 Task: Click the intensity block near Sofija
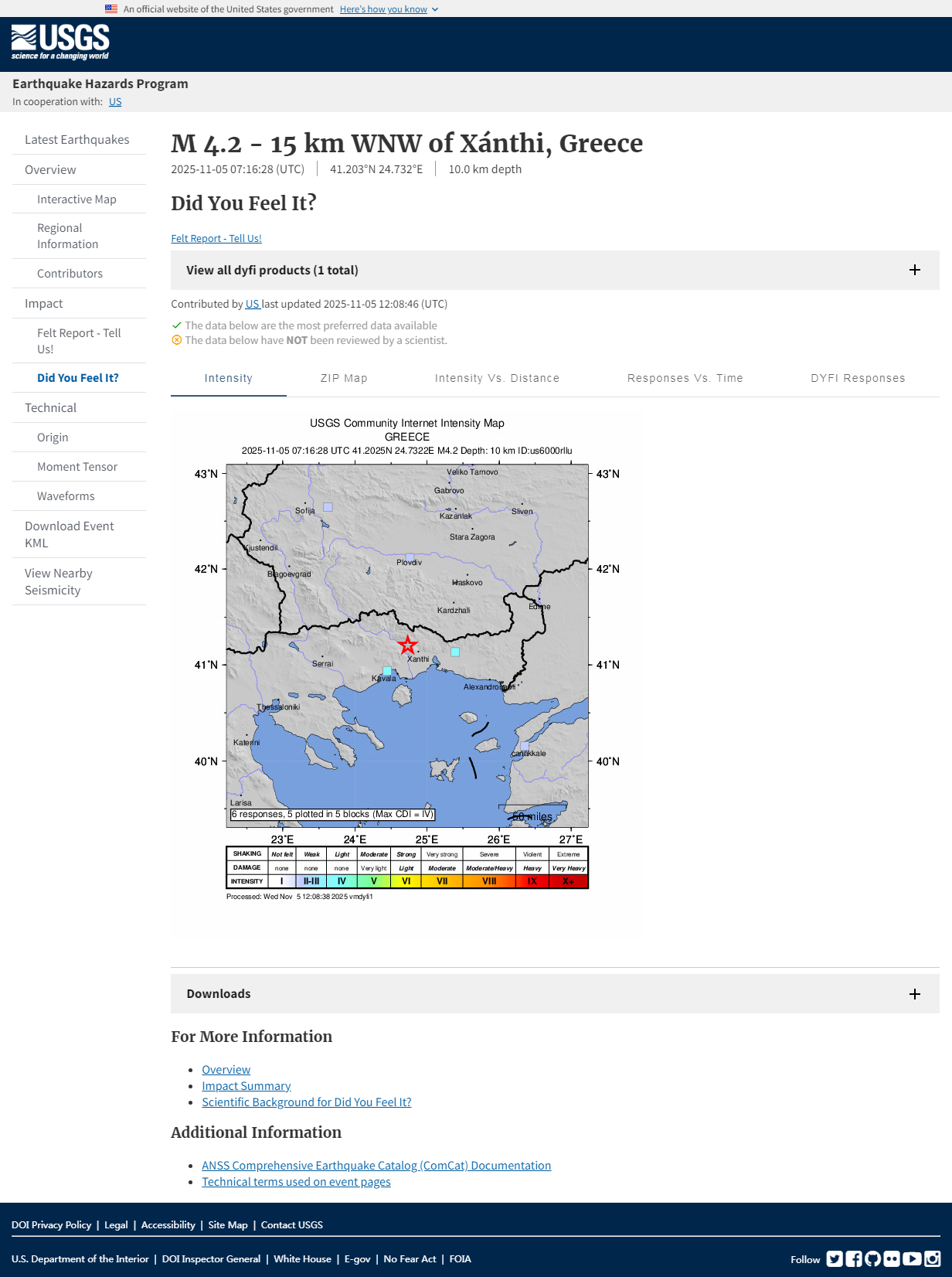(328, 507)
